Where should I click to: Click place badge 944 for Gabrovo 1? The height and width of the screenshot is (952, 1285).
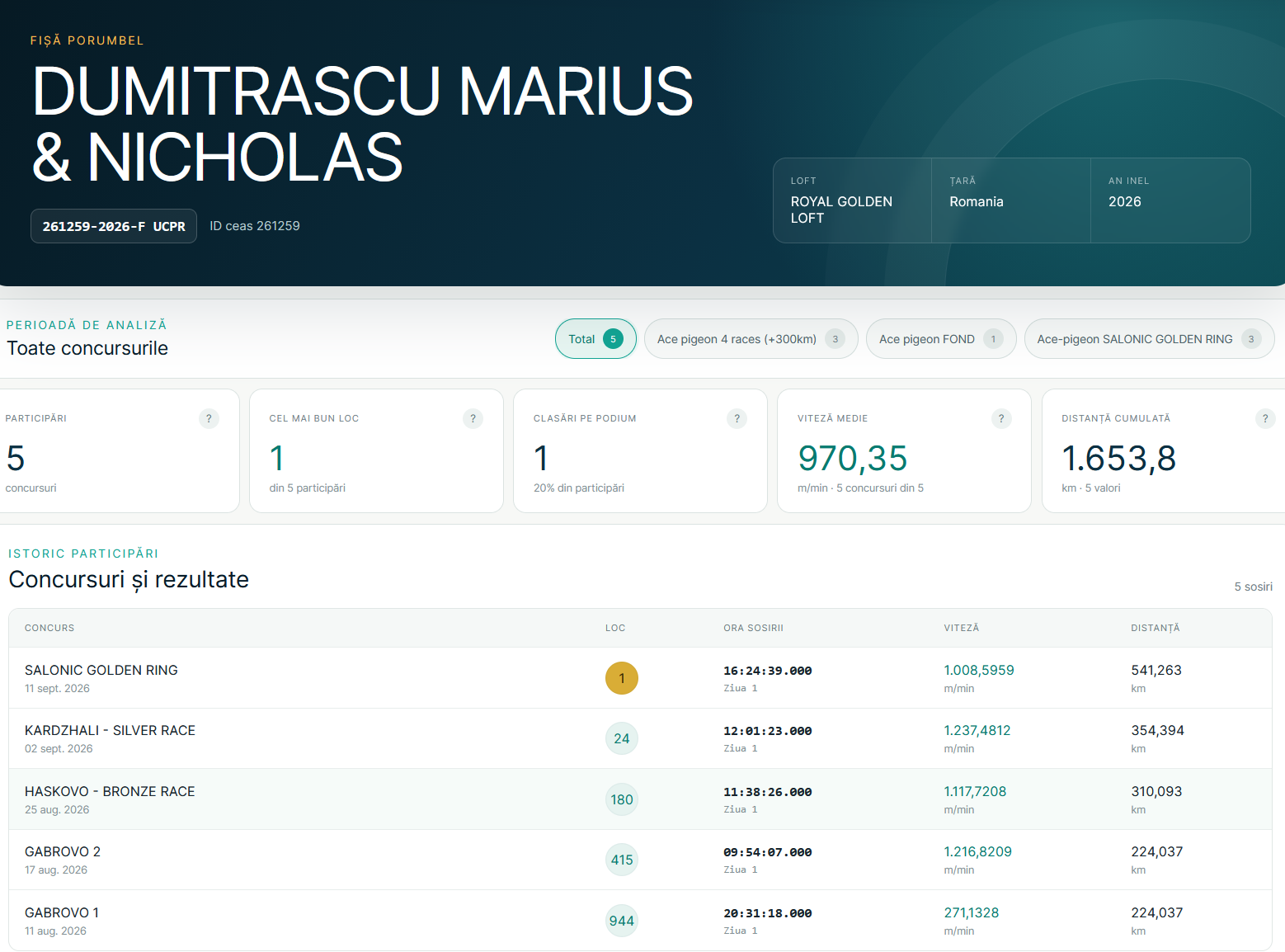(622, 921)
